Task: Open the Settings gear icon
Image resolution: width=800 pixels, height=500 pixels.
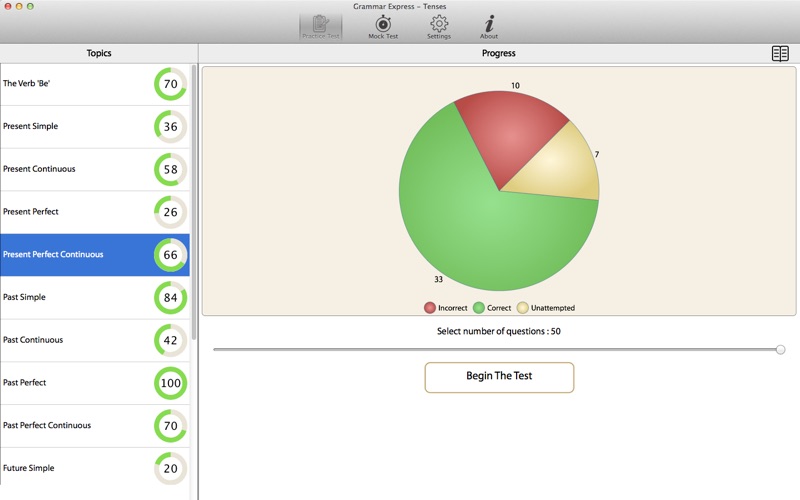Action: point(439,25)
